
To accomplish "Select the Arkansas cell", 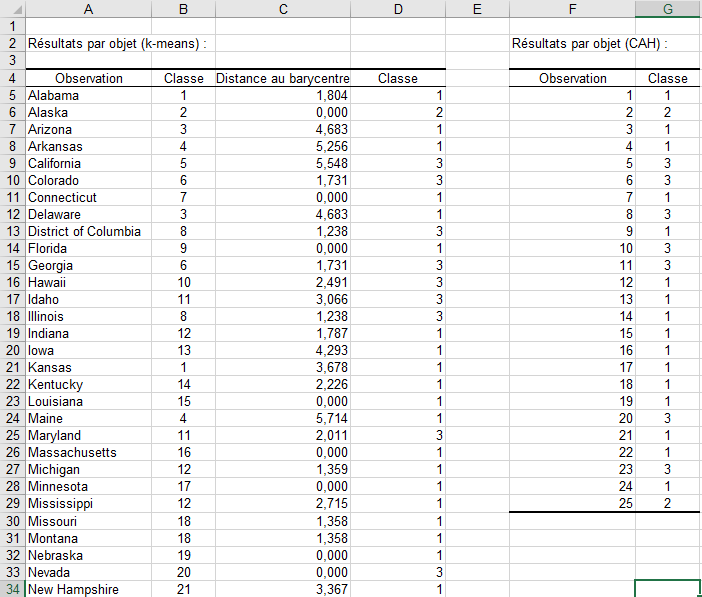I will coord(89,146).
